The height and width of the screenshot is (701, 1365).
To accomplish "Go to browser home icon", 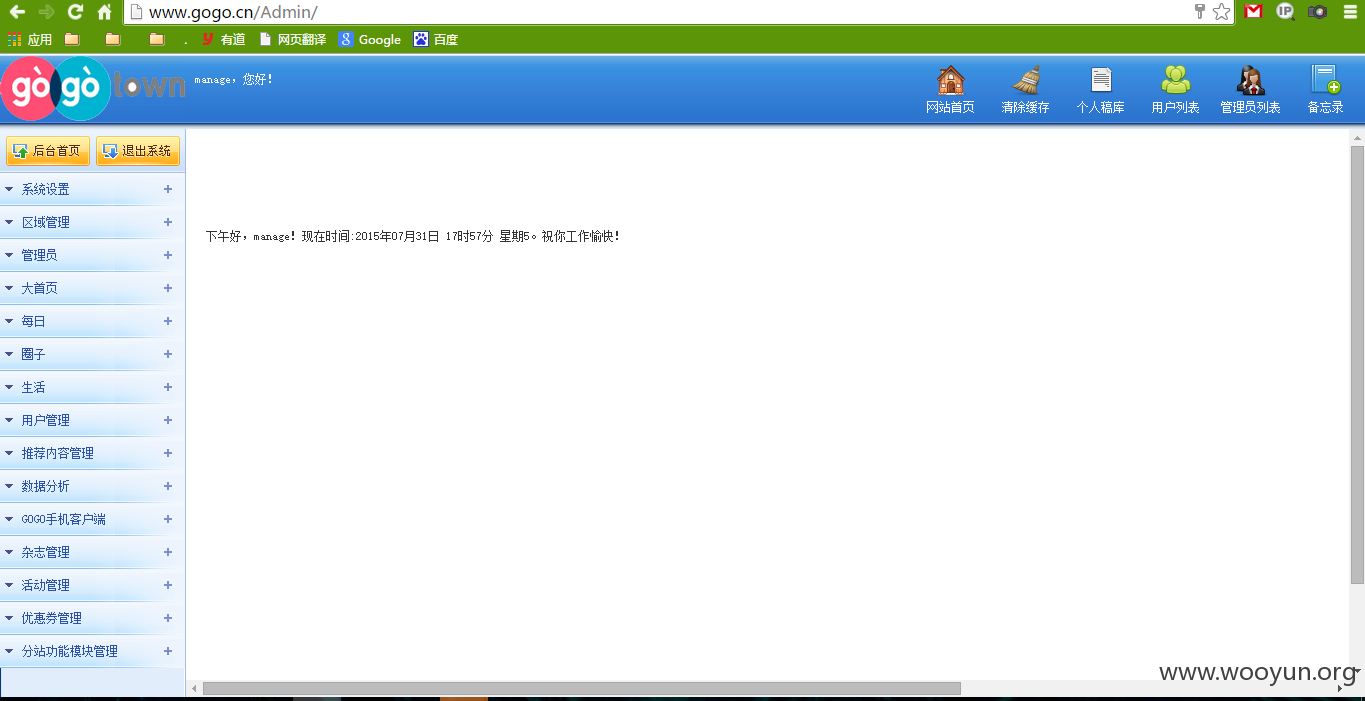I will (104, 12).
